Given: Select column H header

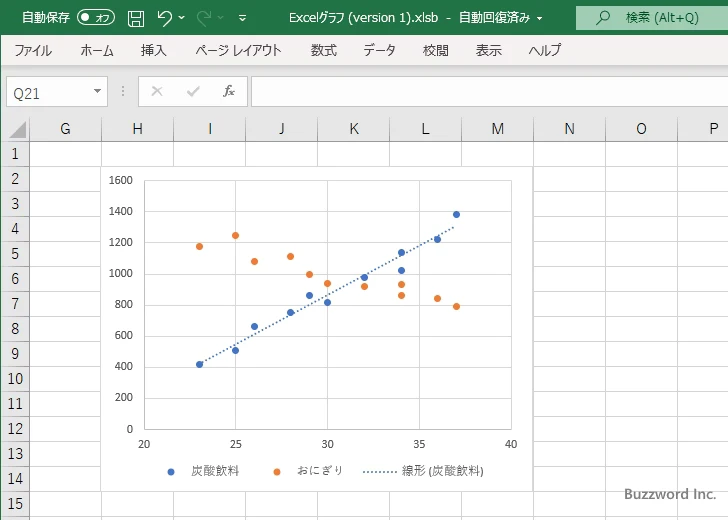Looking at the screenshot, I should (137, 129).
